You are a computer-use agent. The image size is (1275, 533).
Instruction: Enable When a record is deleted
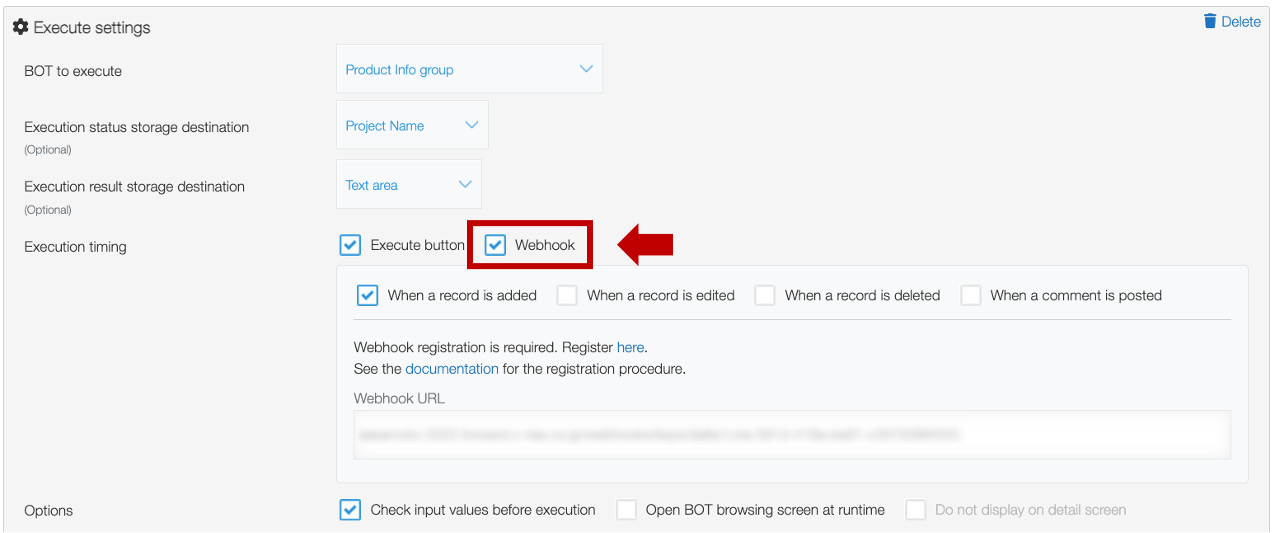point(765,295)
